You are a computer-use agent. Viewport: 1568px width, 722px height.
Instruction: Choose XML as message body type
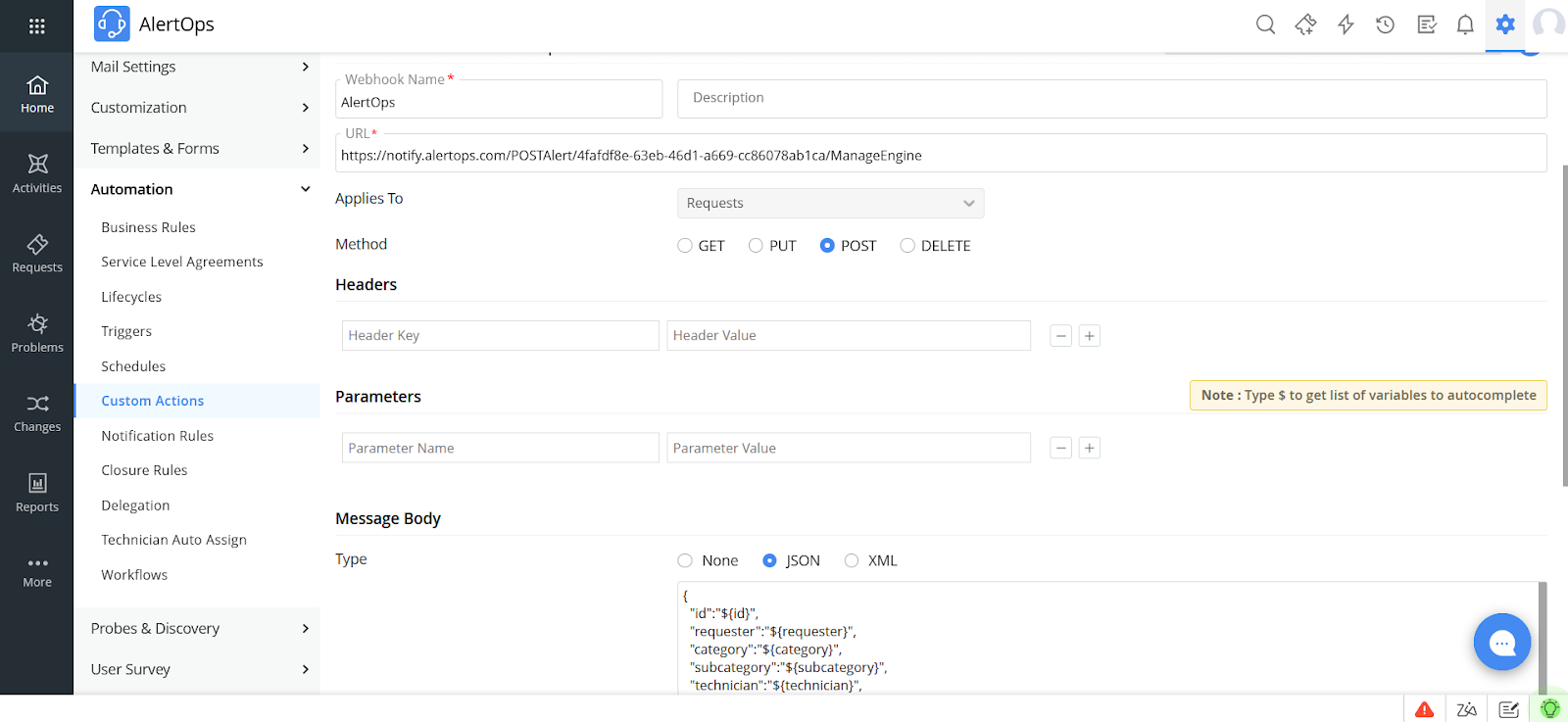(852, 560)
